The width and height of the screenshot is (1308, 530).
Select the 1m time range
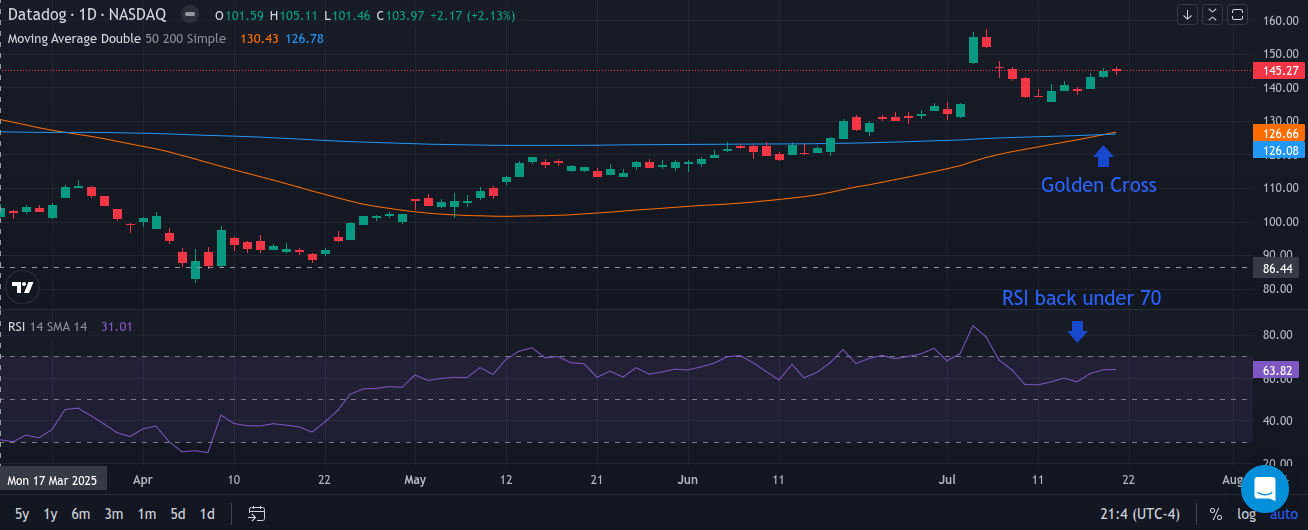click(146, 514)
